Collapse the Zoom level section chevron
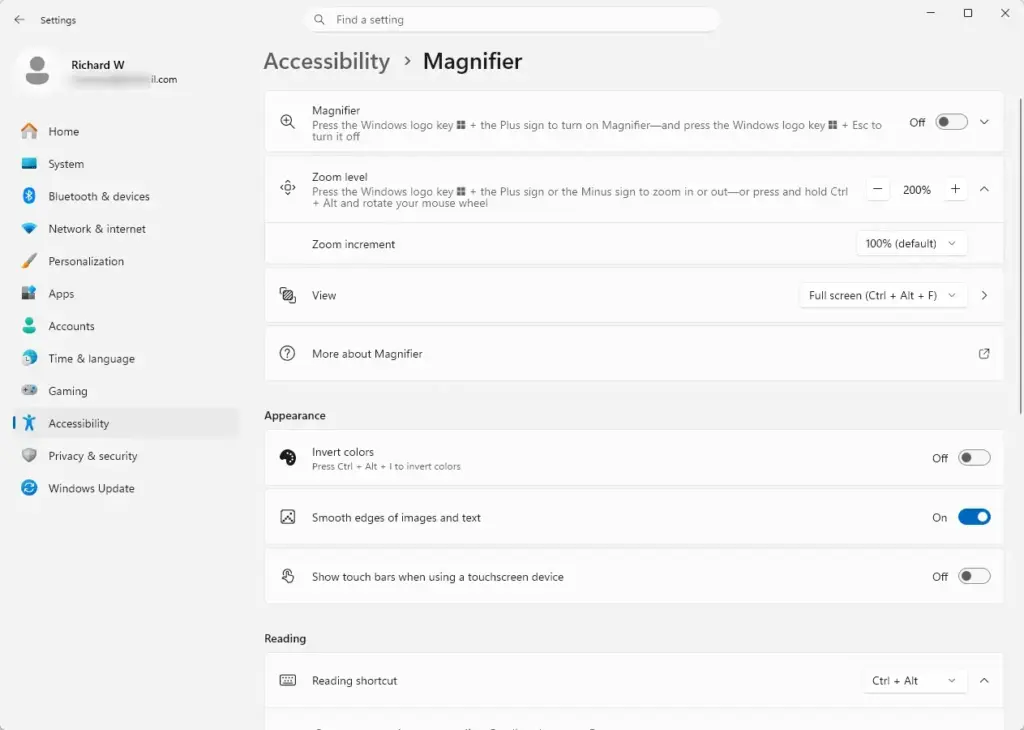Image resolution: width=1024 pixels, height=730 pixels. tap(984, 189)
